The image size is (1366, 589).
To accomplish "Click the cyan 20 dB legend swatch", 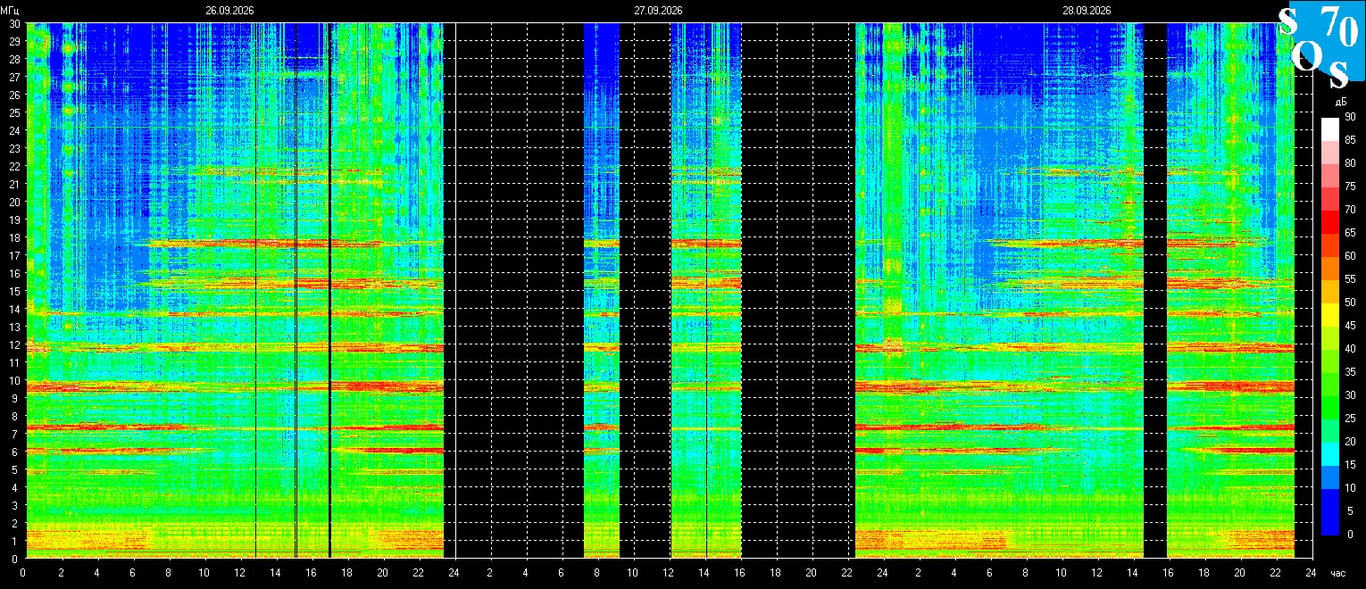I will pyautogui.click(x=1330, y=453).
